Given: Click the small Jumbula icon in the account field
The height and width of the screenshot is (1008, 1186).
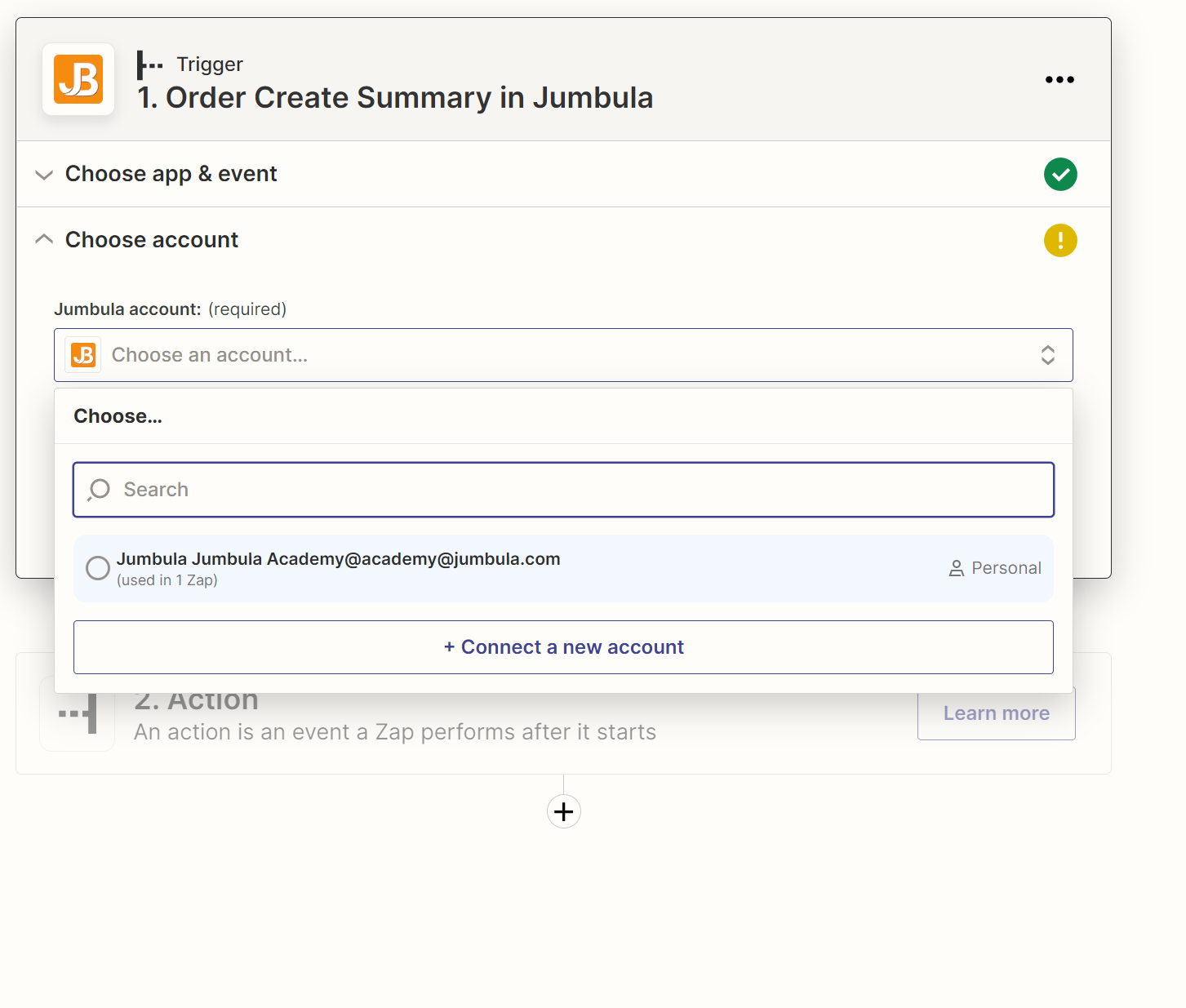Looking at the screenshot, I should tap(83, 355).
